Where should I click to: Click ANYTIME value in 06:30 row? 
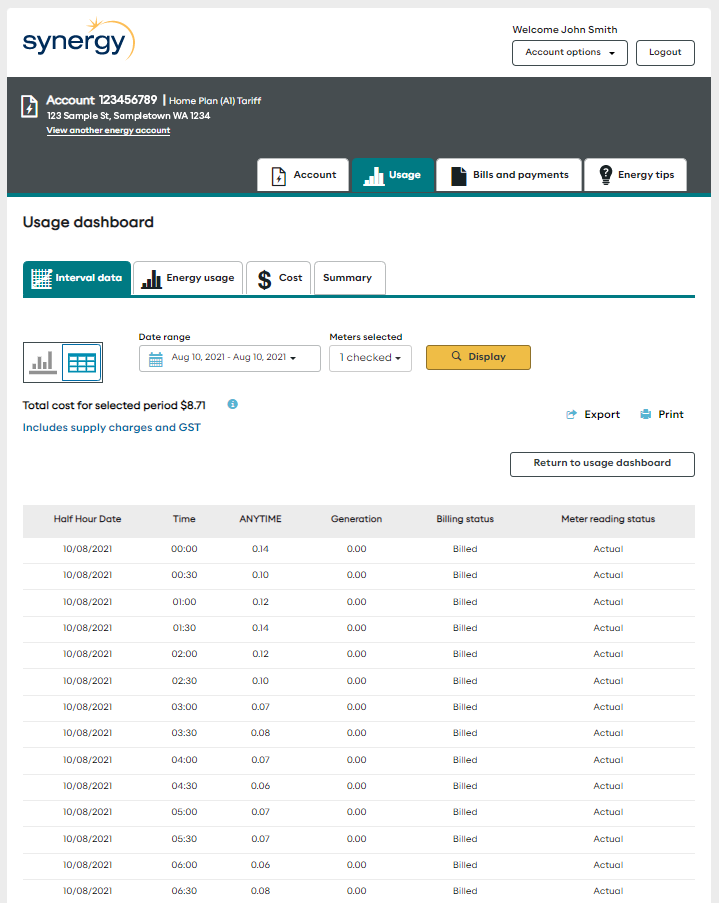tap(260, 890)
